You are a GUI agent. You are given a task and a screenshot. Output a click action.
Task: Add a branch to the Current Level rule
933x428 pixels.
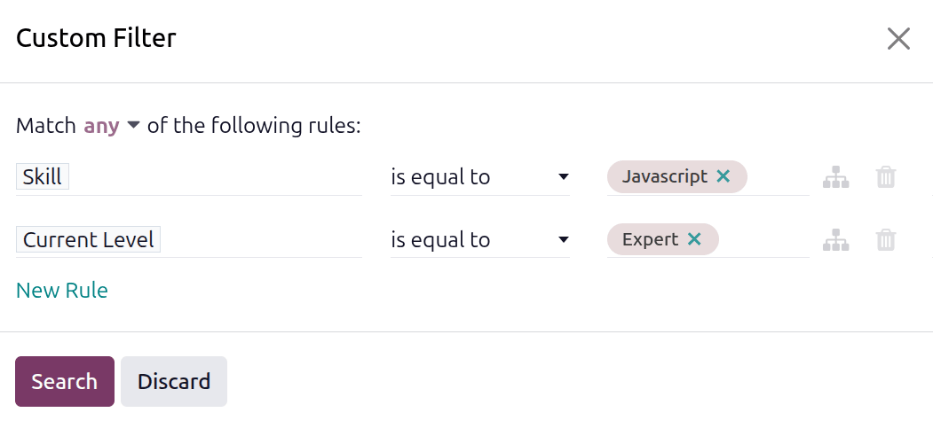[x=836, y=240]
